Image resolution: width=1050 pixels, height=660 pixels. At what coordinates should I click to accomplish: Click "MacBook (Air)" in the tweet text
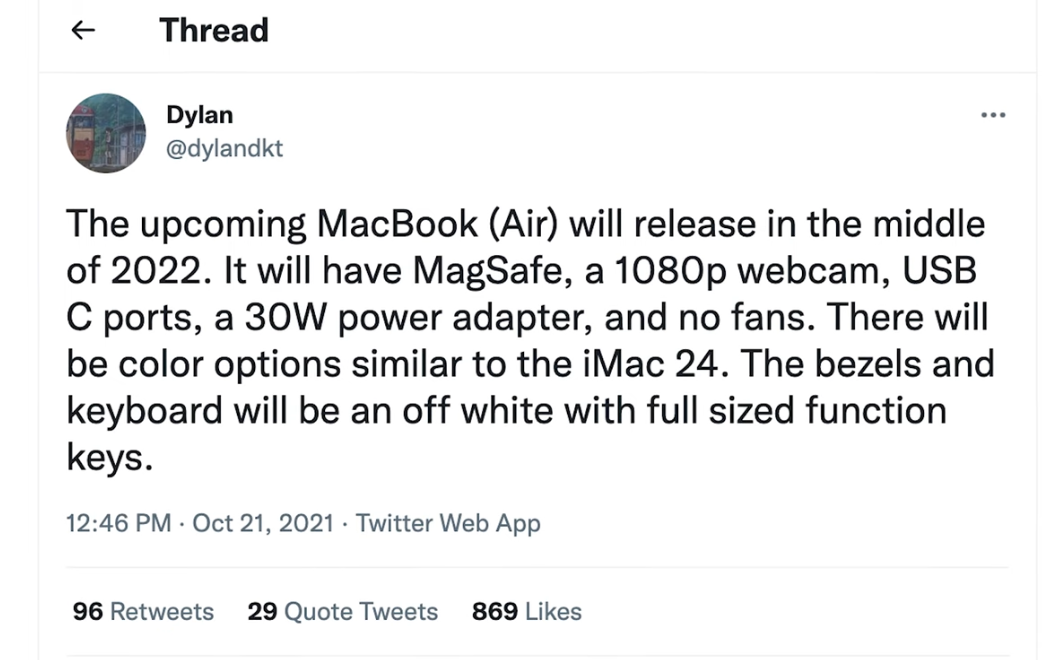438,224
